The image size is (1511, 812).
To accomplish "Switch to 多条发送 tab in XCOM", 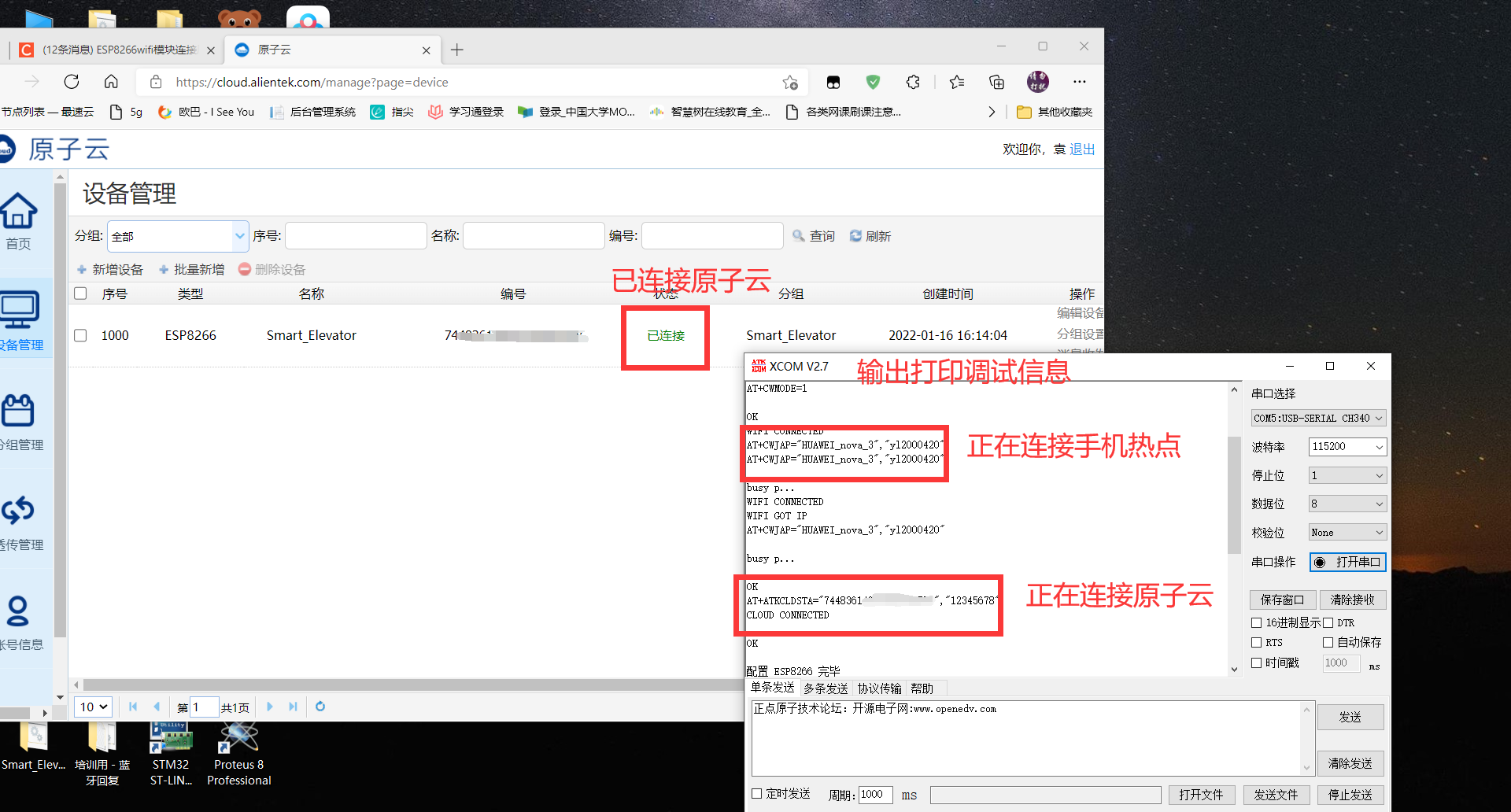I will 825,688.
